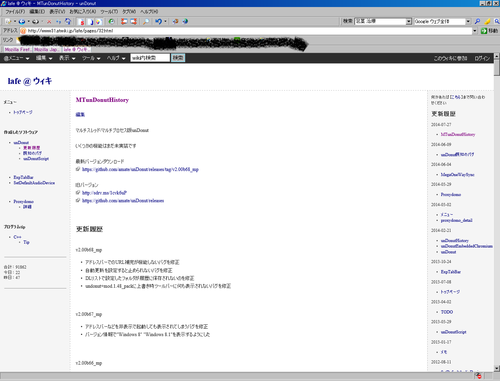Click the blue undo arrow icon

click(x=158, y=22)
